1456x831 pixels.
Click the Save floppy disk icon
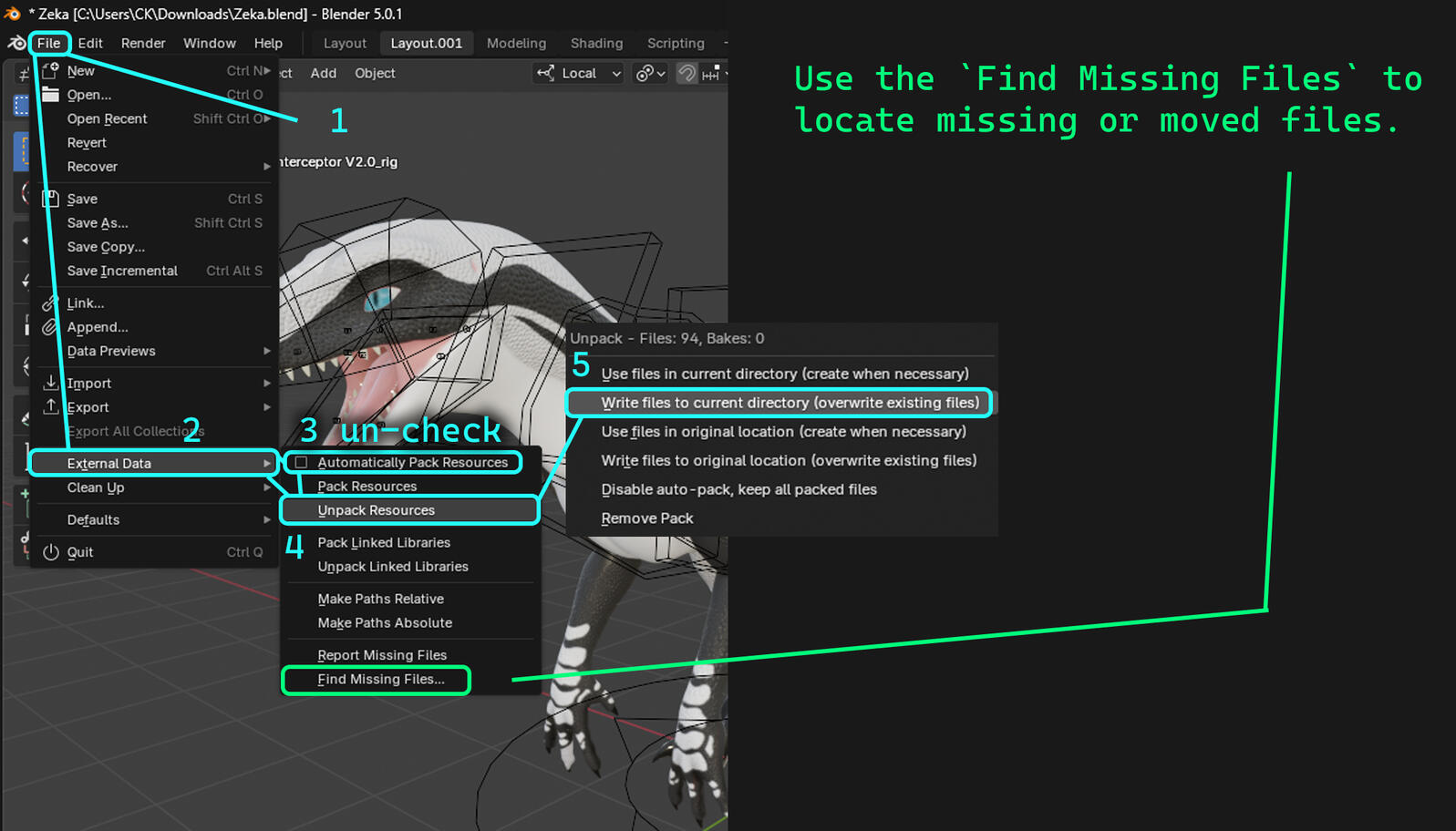[51, 199]
